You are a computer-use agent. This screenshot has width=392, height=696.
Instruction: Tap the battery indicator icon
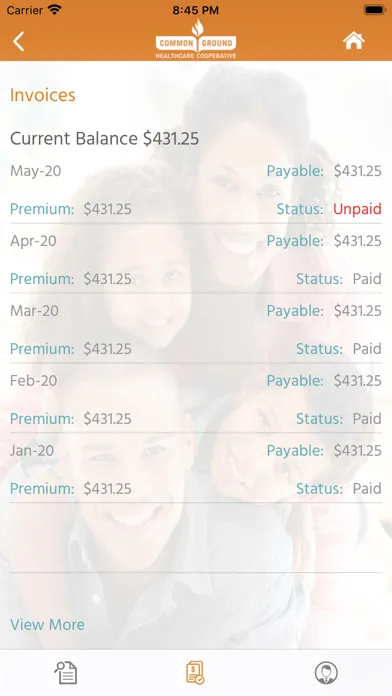(374, 10)
